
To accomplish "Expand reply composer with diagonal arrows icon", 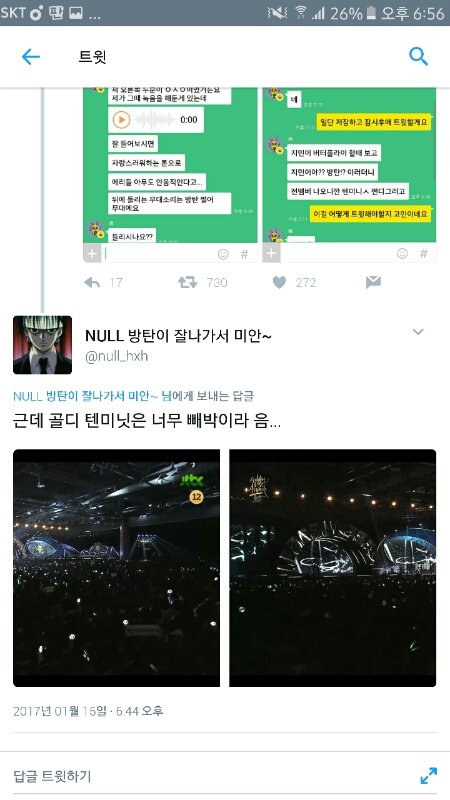I will point(429,776).
